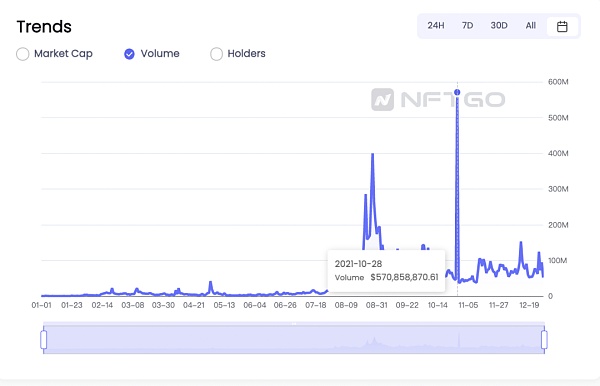Select the Holders radio button
This screenshot has height=386, width=600.
[x=216, y=54]
